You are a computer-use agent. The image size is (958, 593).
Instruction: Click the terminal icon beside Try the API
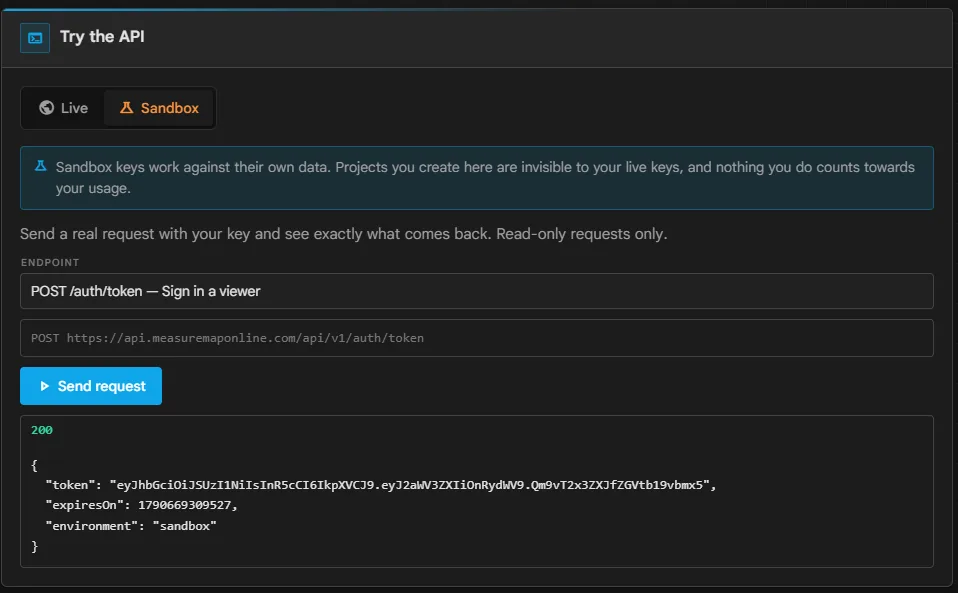(x=35, y=38)
